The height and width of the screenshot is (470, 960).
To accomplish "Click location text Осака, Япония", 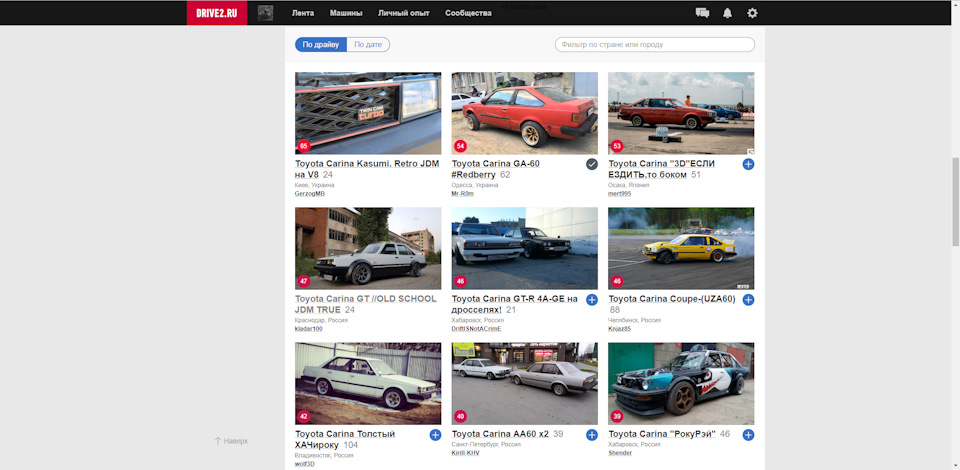I will coord(629,185).
